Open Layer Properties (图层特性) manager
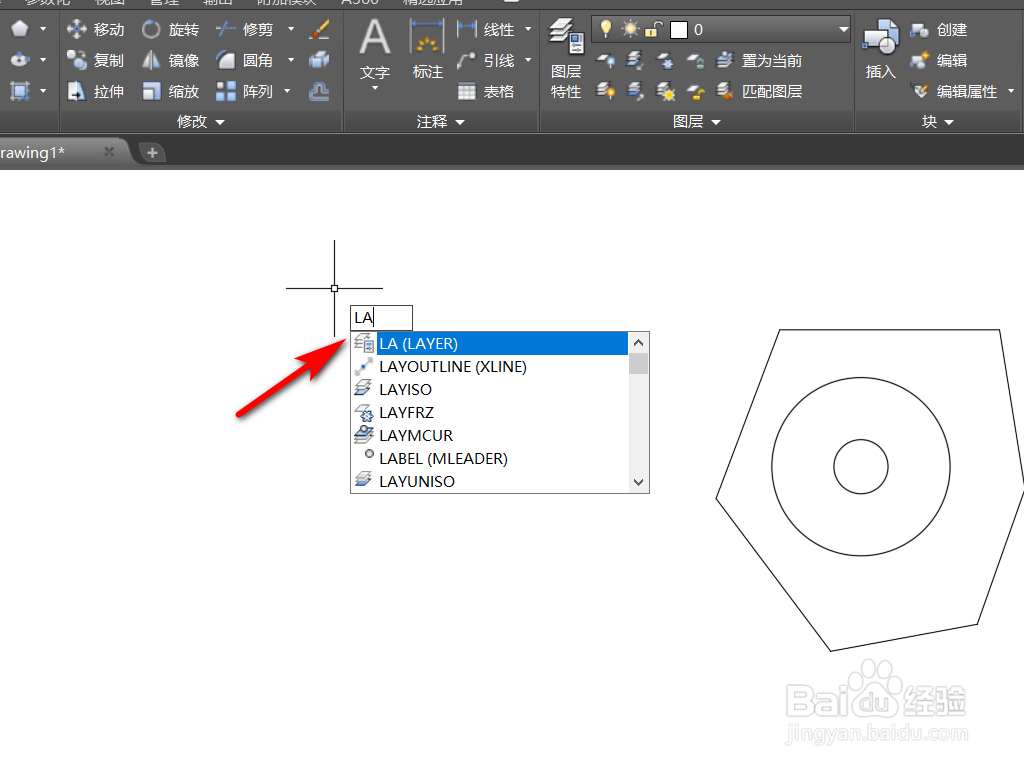 pyautogui.click(x=566, y=59)
